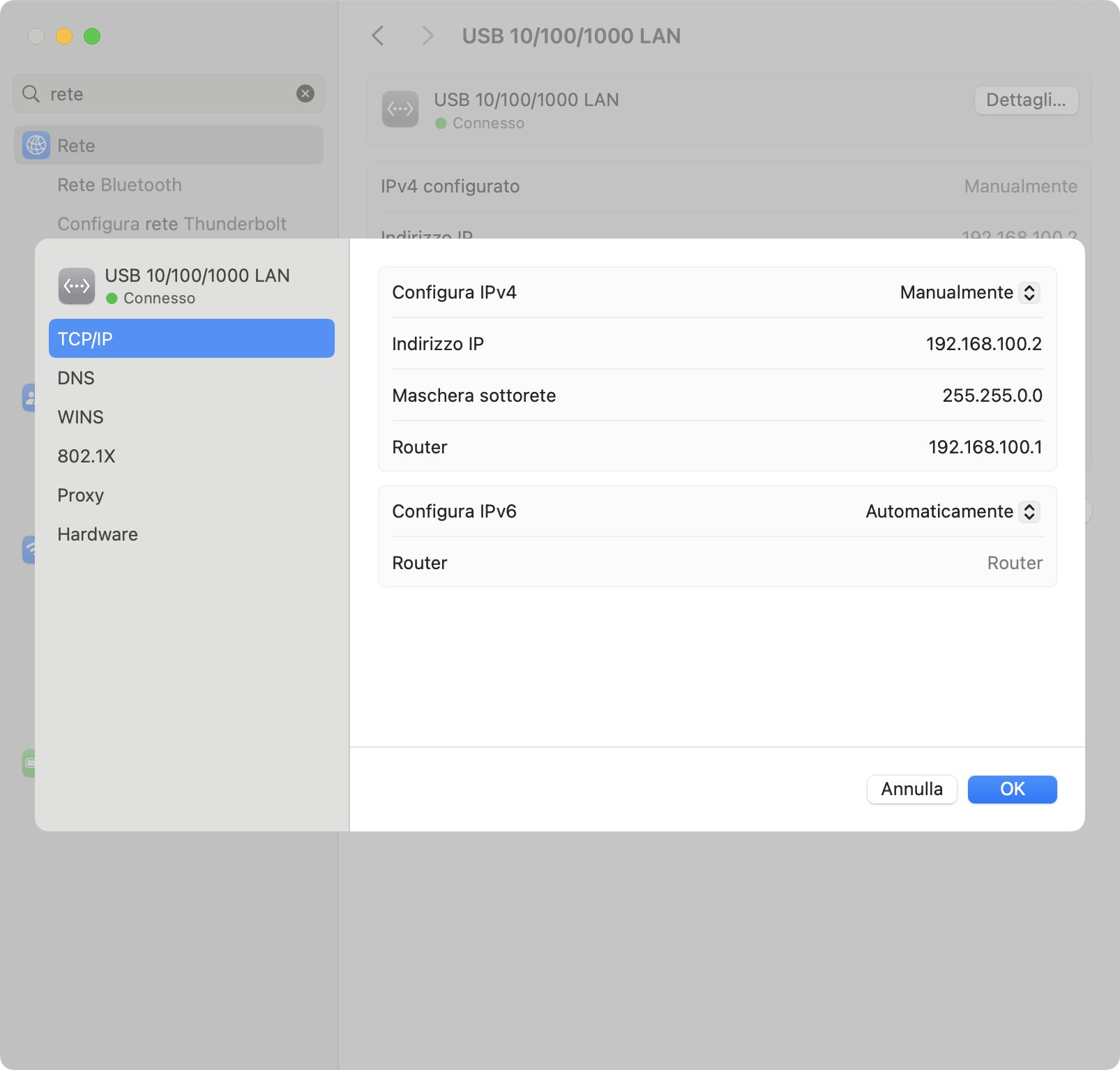Clear the search field with the X icon
Viewport: 1120px width, 1070px height.
(x=305, y=93)
